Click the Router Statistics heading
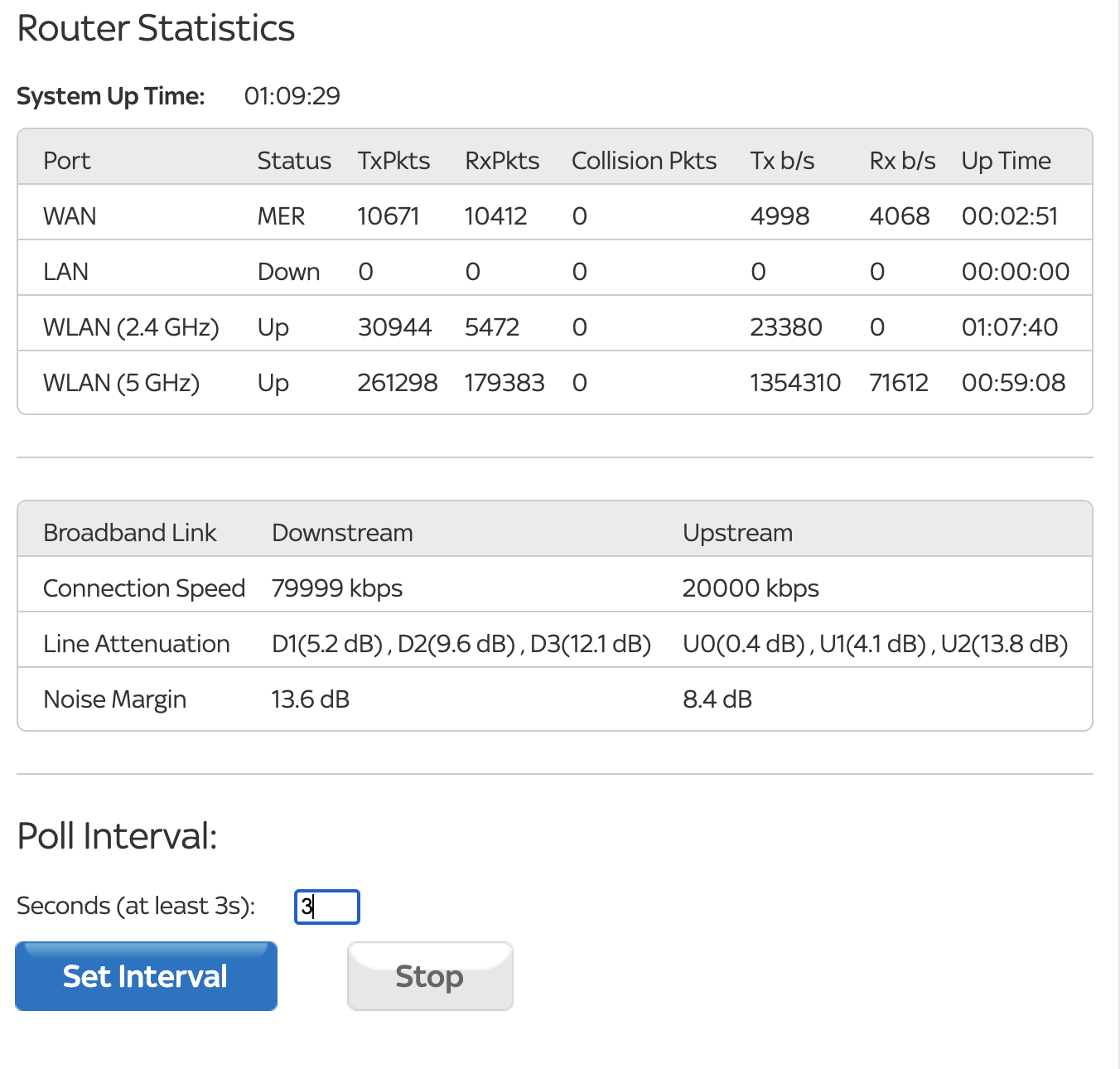1120x1069 pixels. (156, 28)
